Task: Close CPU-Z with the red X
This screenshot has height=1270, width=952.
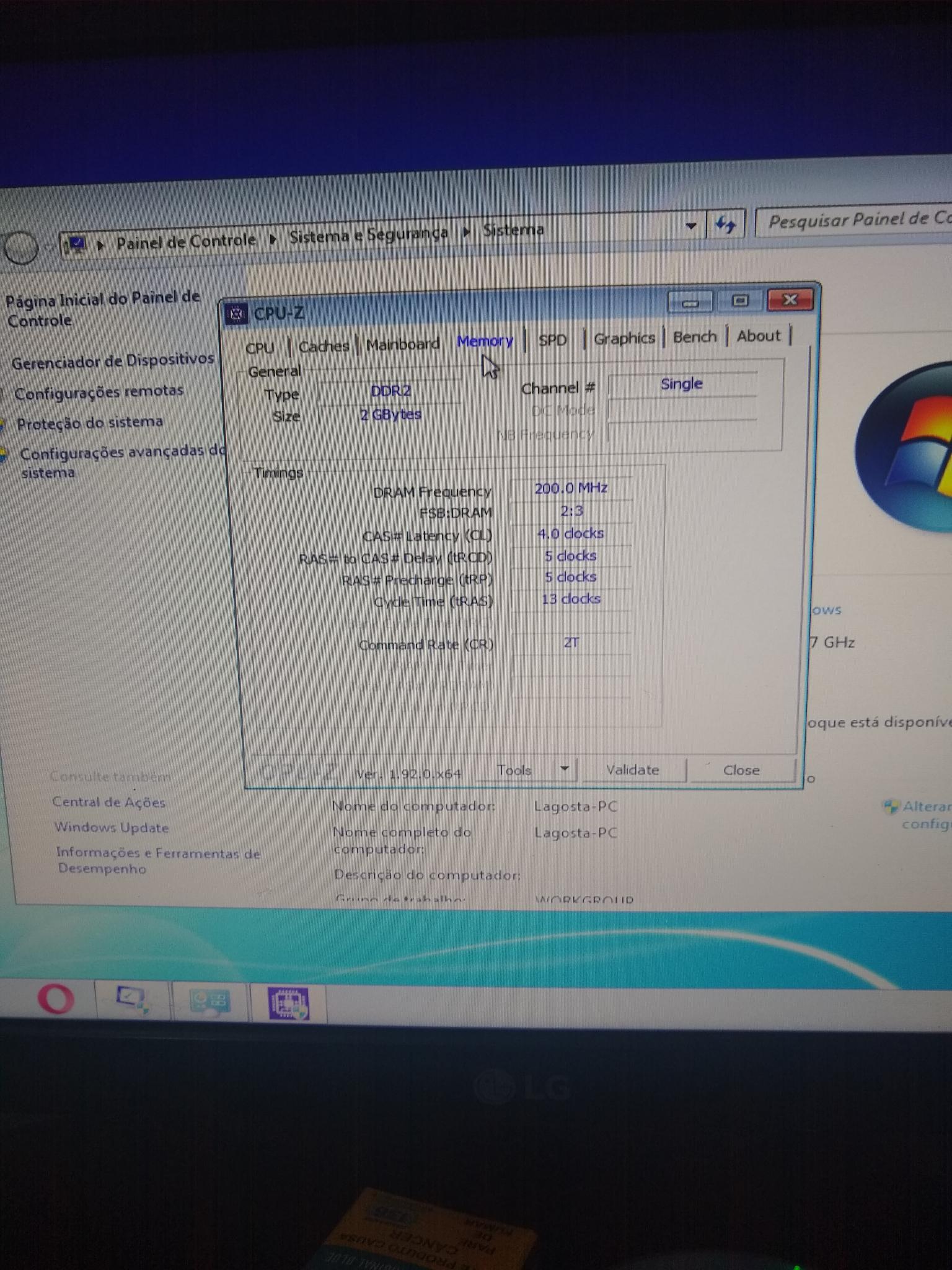Action: pos(790,300)
